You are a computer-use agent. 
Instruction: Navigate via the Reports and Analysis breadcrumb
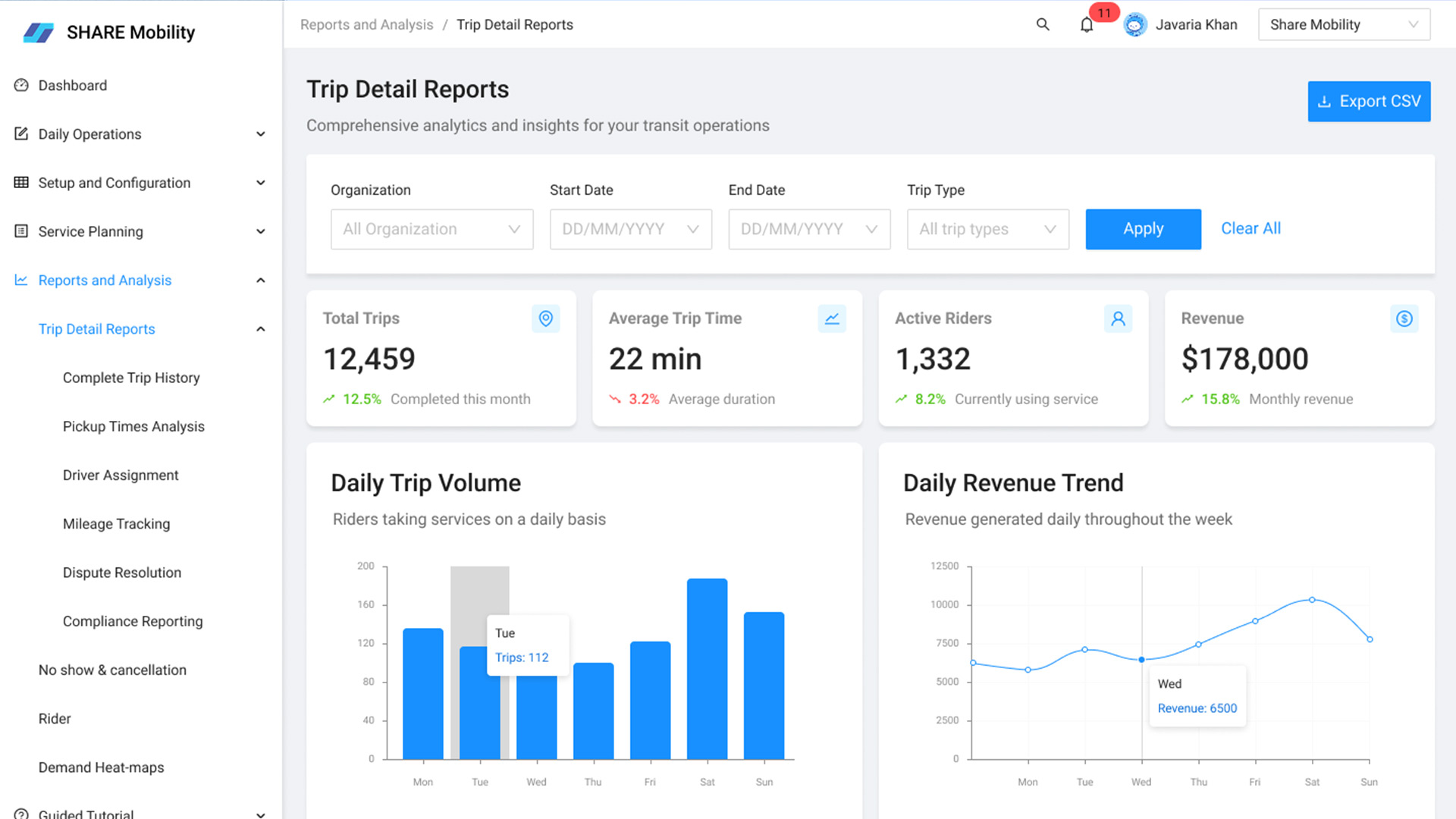[x=366, y=24]
